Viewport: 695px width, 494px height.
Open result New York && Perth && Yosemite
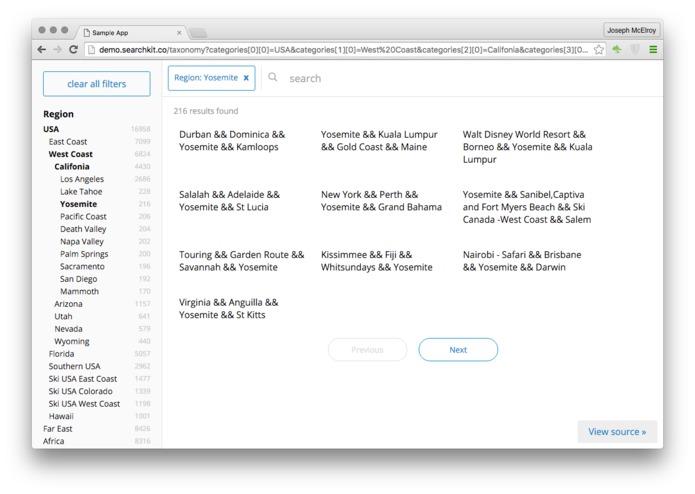pyautogui.click(x=381, y=201)
